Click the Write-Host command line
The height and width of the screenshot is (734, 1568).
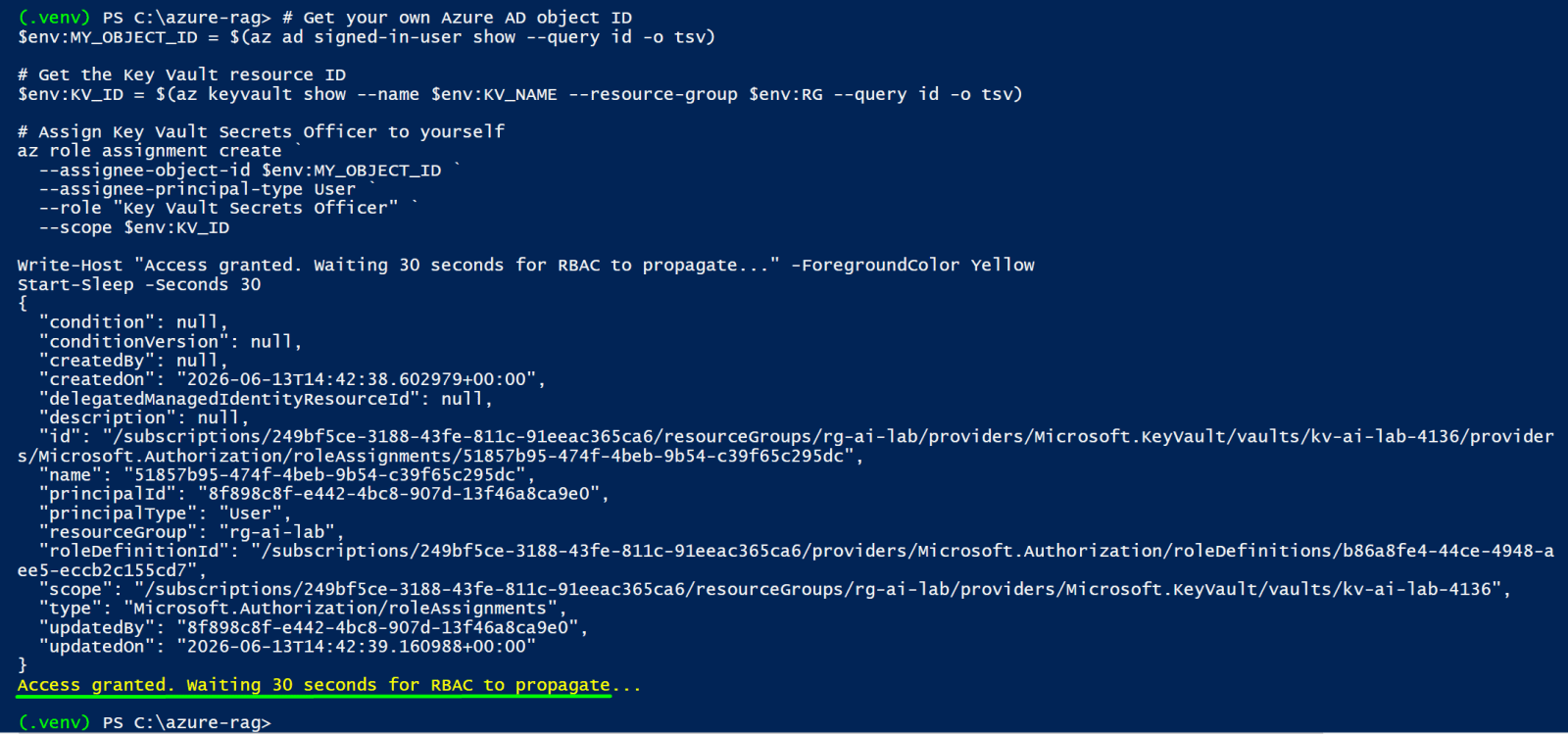(526, 265)
